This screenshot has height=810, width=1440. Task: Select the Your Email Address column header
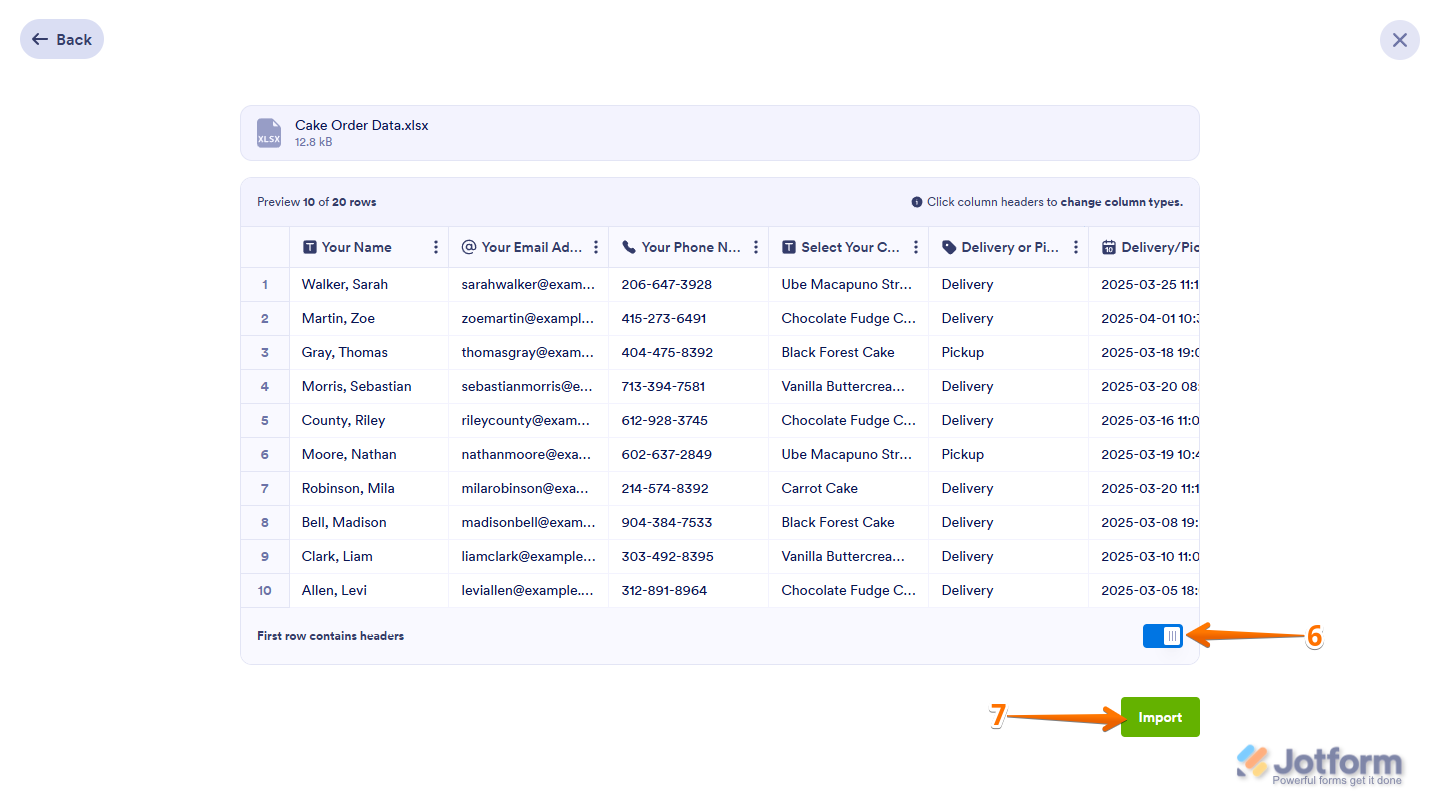(x=529, y=247)
